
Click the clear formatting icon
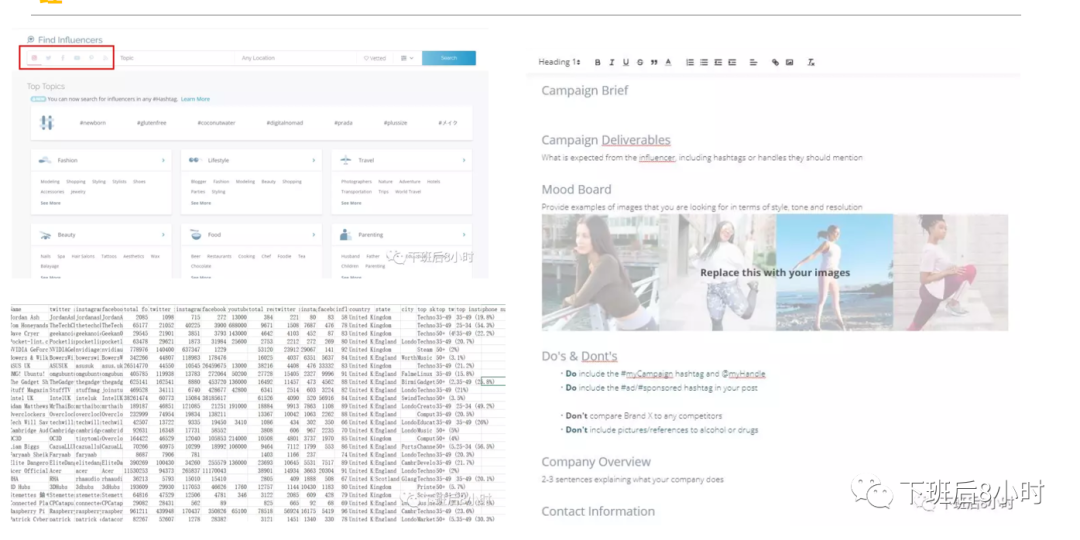[x=811, y=62]
